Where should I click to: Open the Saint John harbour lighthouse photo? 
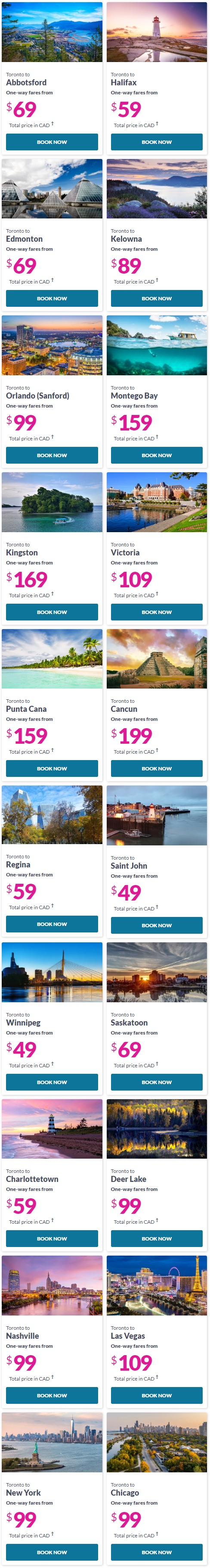point(157,816)
